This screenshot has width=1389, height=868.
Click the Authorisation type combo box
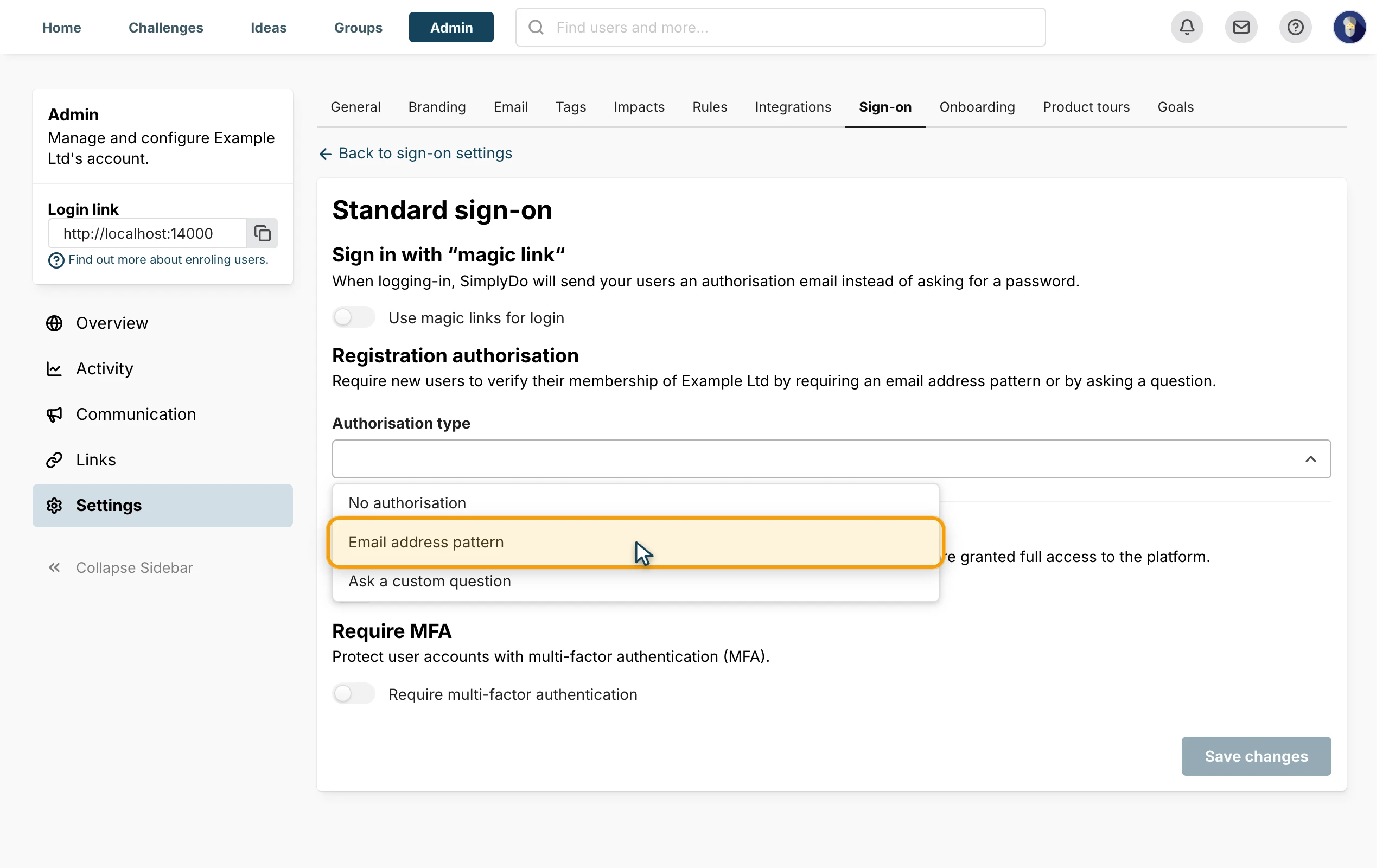[x=831, y=459]
